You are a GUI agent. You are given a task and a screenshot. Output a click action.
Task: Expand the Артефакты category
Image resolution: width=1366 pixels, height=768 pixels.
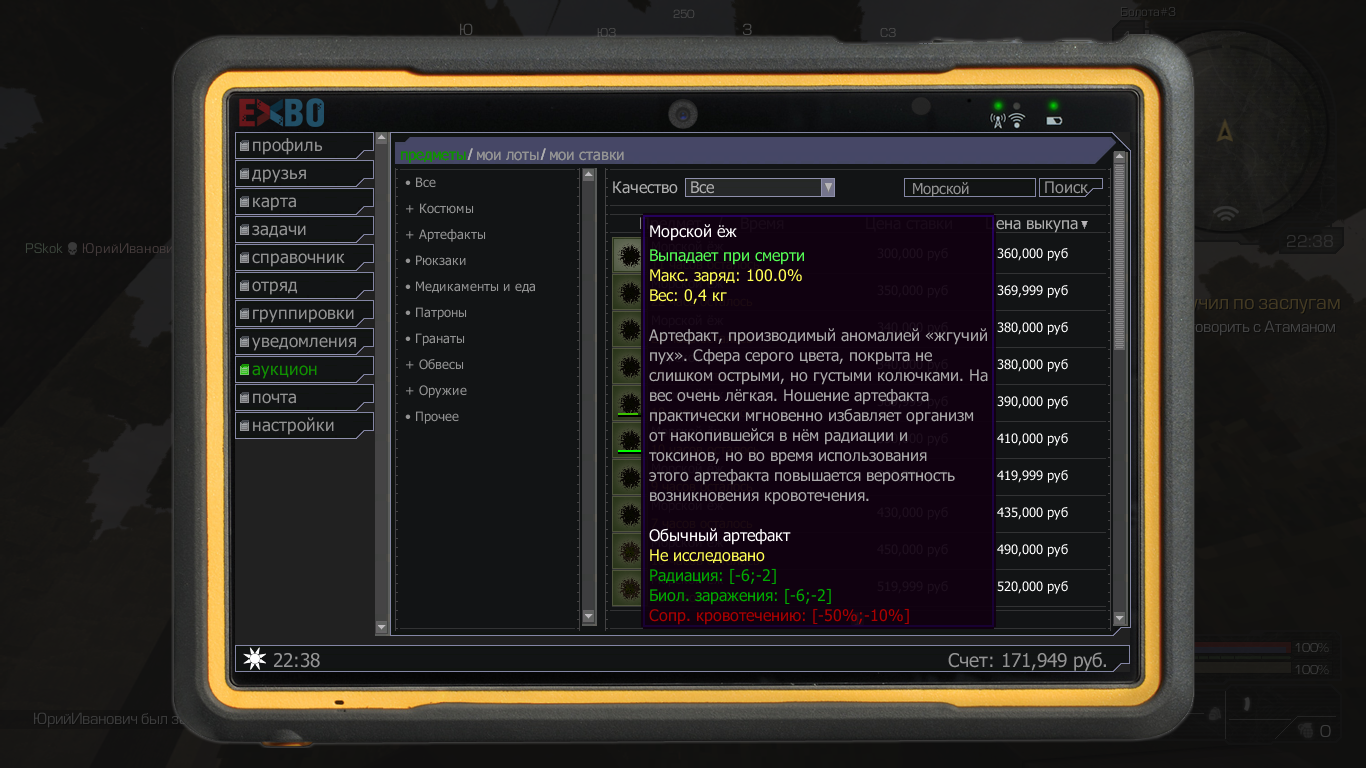[446, 235]
